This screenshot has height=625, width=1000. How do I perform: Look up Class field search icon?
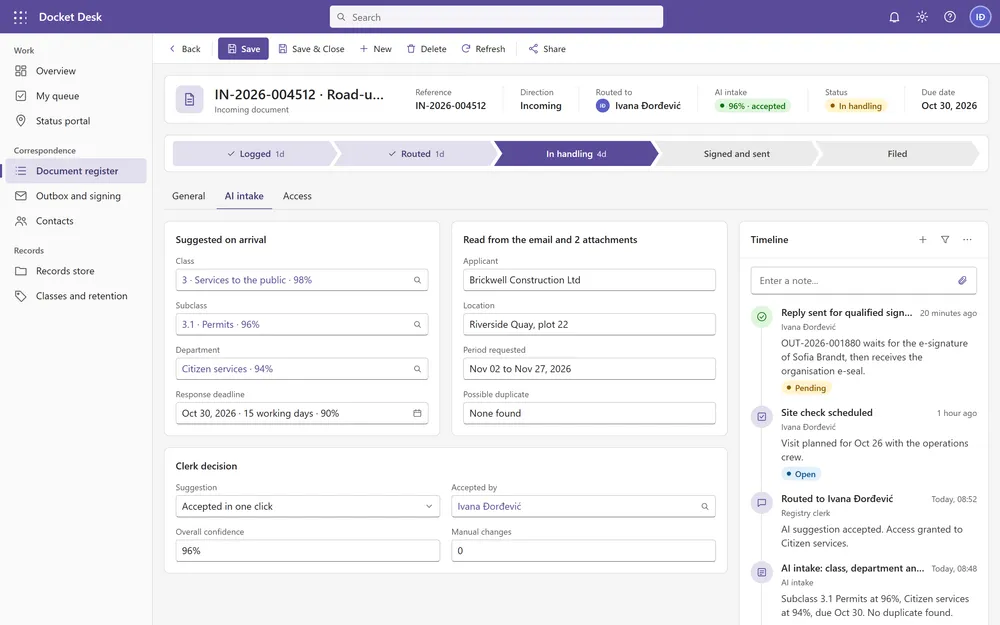point(417,280)
